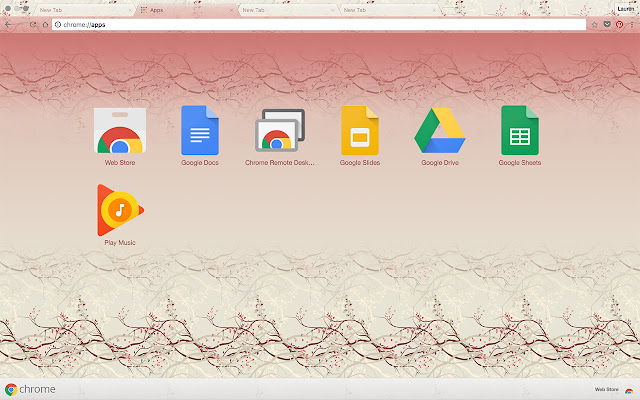Select the Apps tab

point(186,10)
